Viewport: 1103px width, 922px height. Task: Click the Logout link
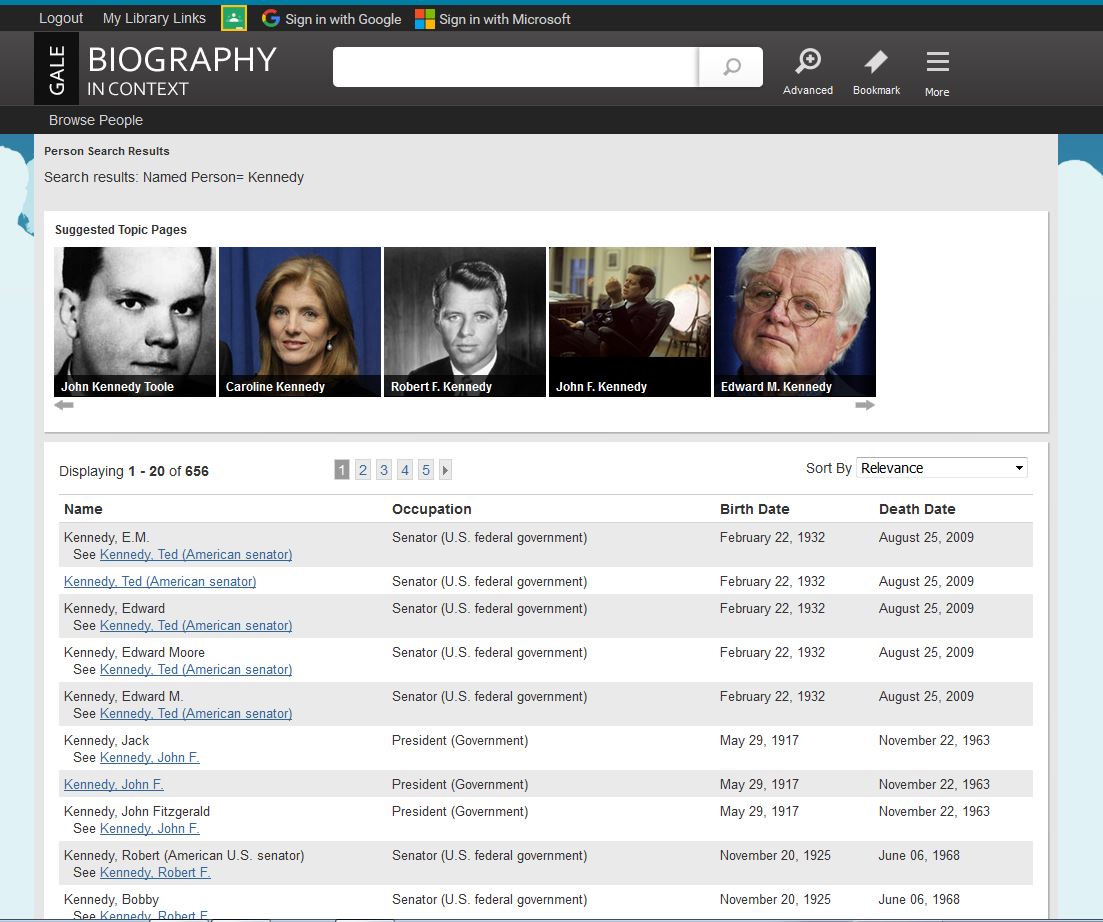60,18
